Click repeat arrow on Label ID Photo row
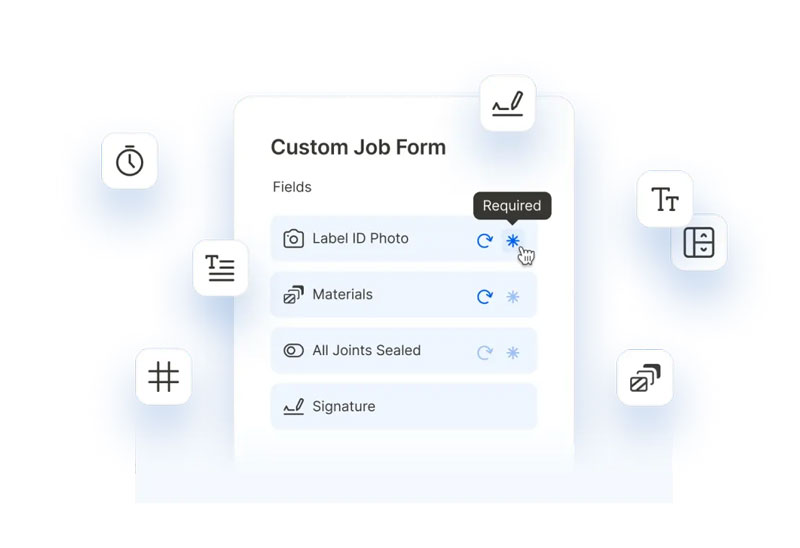Image resolution: width=800 pixels, height=548 pixels. 485,240
